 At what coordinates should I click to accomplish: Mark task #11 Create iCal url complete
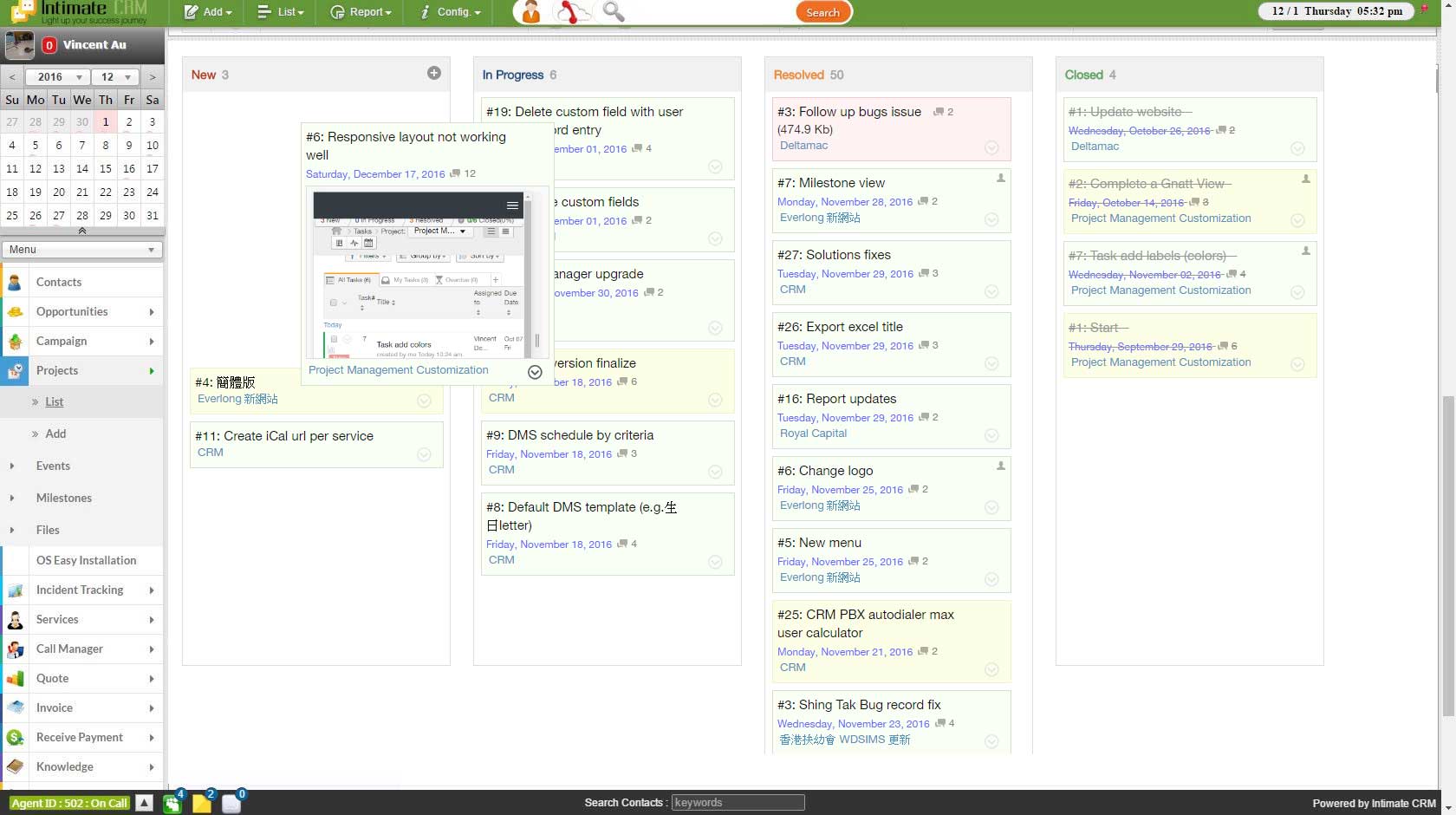[x=424, y=454]
